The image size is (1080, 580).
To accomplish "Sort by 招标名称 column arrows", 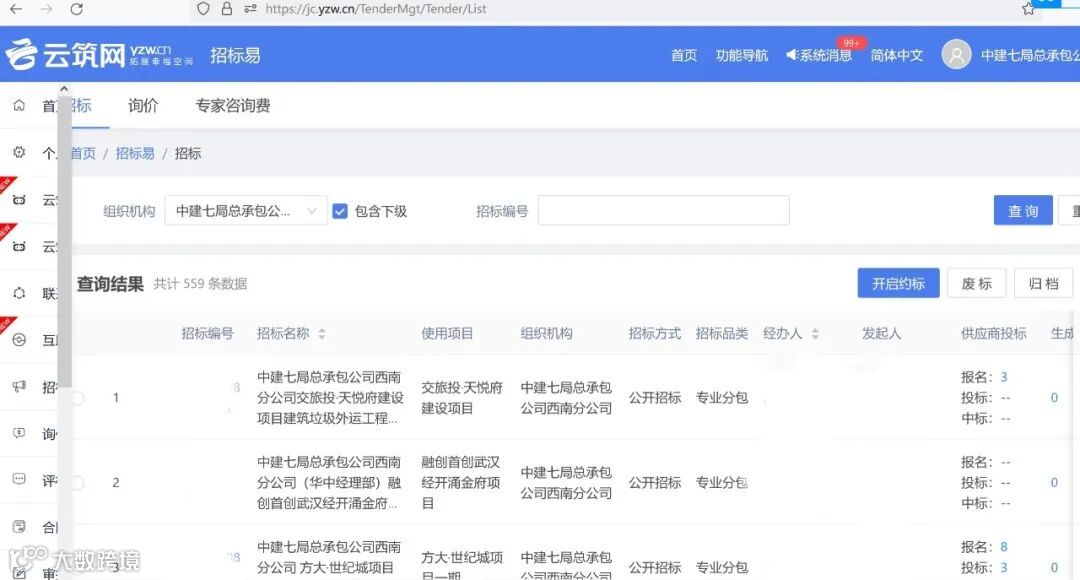I will tap(322, 334).
